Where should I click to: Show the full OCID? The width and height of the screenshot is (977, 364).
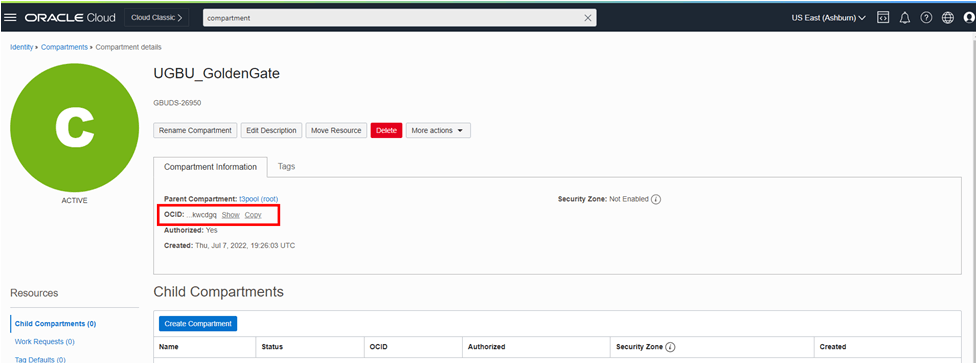[231, 215]
